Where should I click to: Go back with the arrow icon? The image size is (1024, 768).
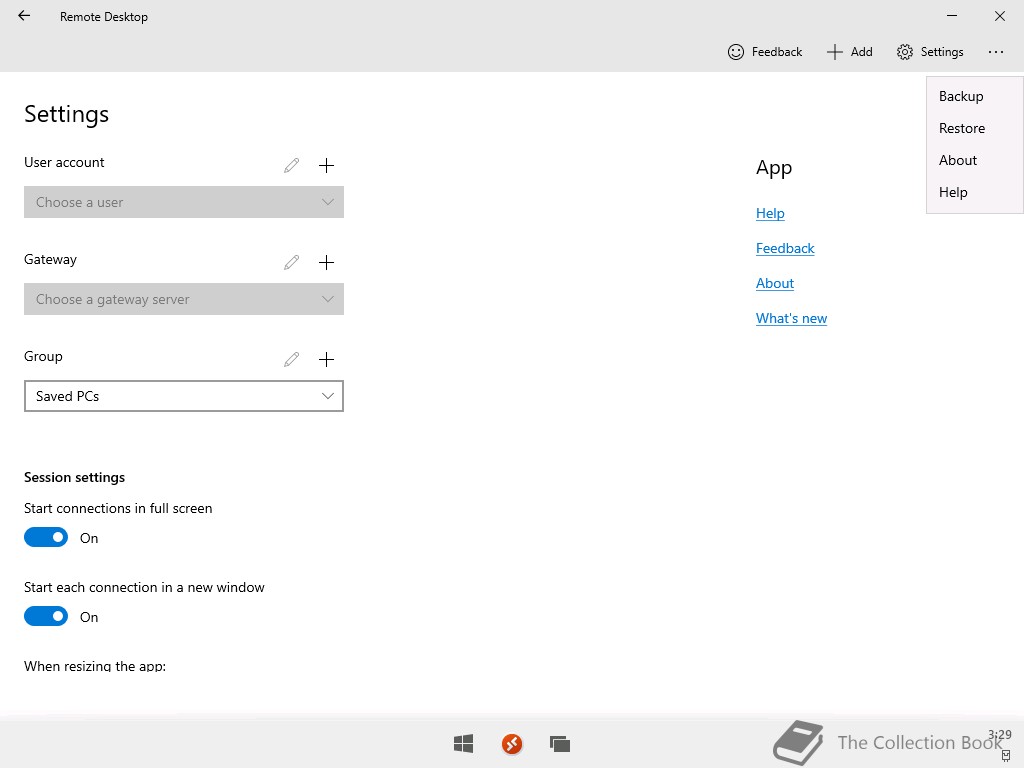24,16
